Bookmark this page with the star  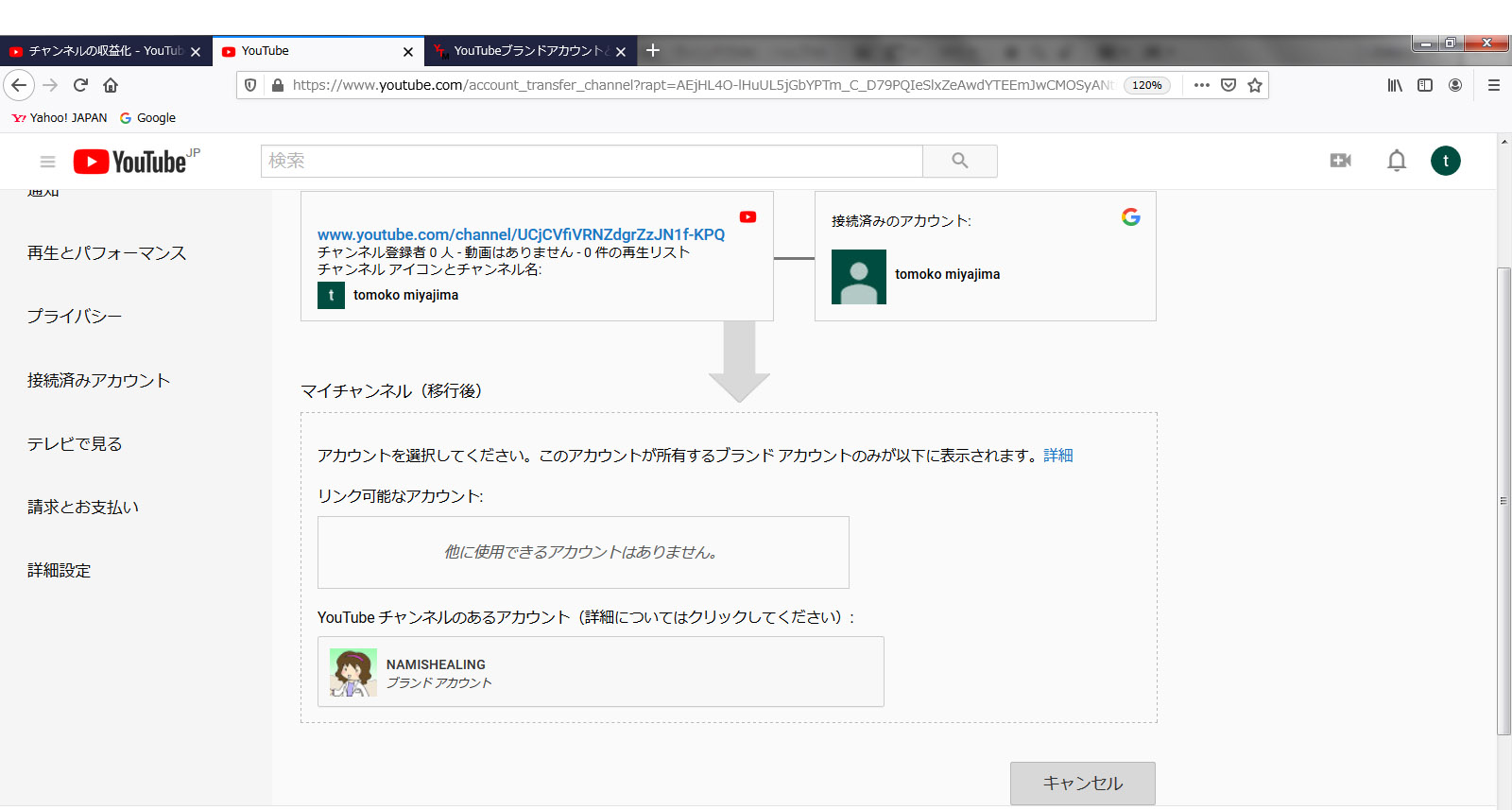click(1255, 85)
